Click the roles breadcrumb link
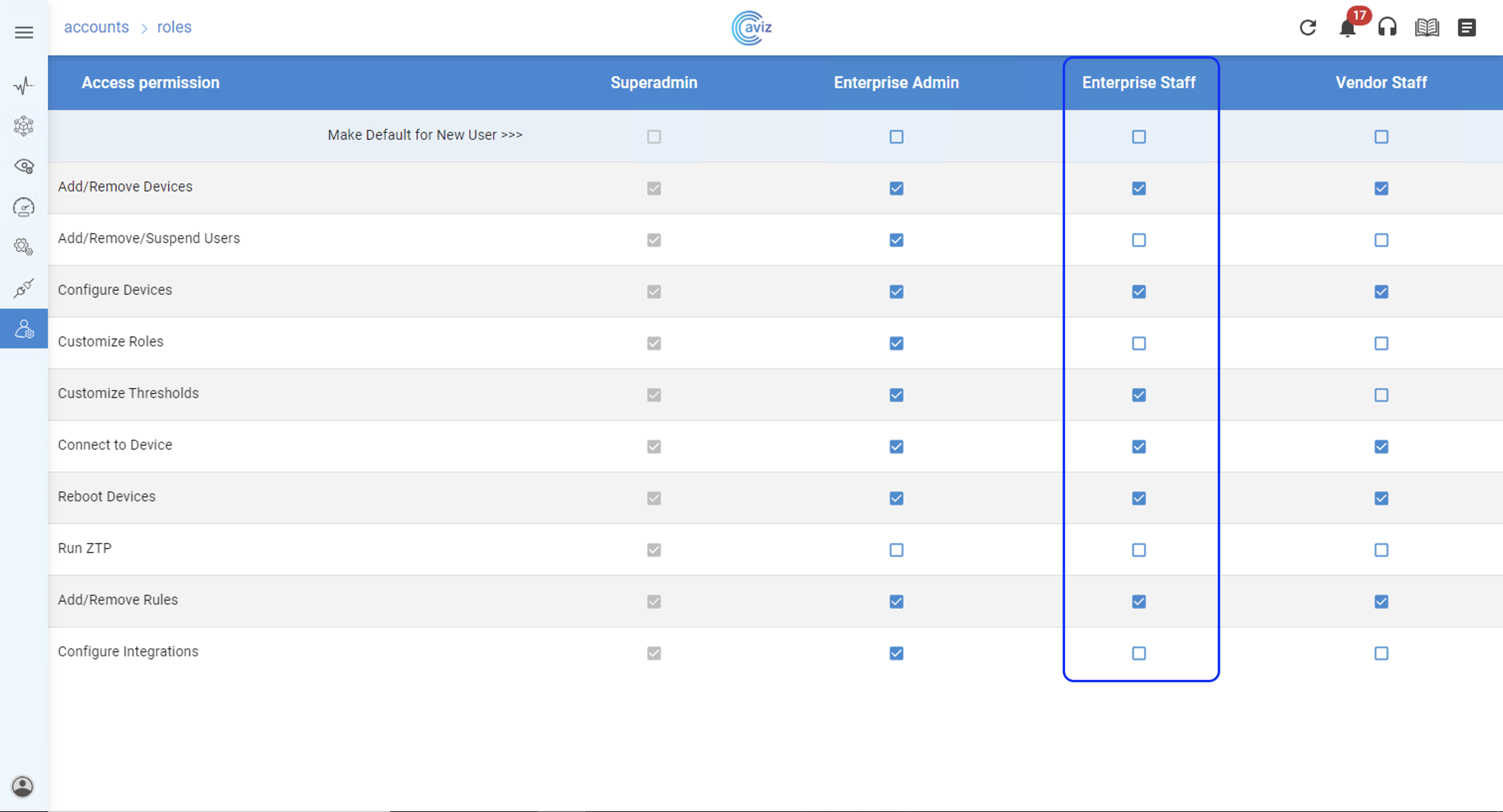 174,27
